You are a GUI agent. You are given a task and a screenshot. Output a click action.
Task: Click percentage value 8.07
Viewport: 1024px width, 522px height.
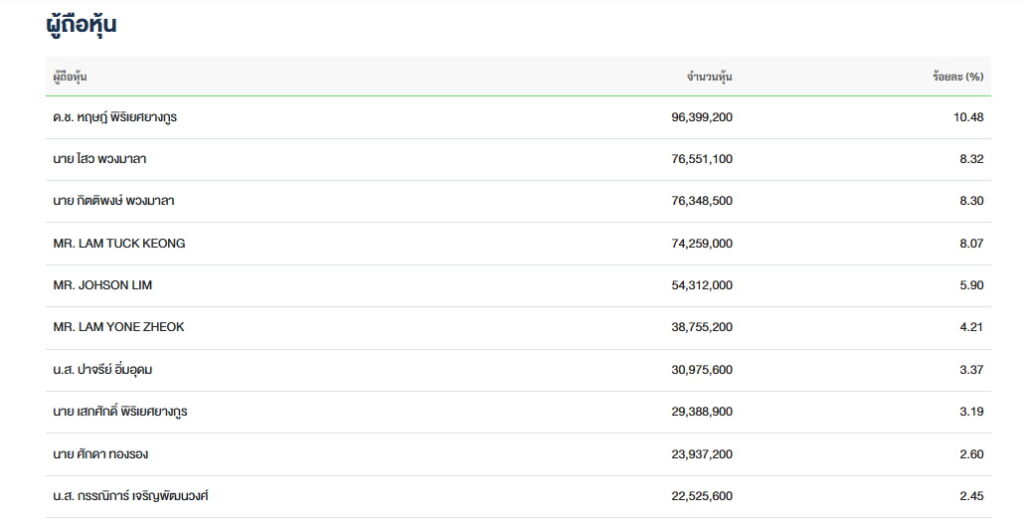click(x=972, y=243)
